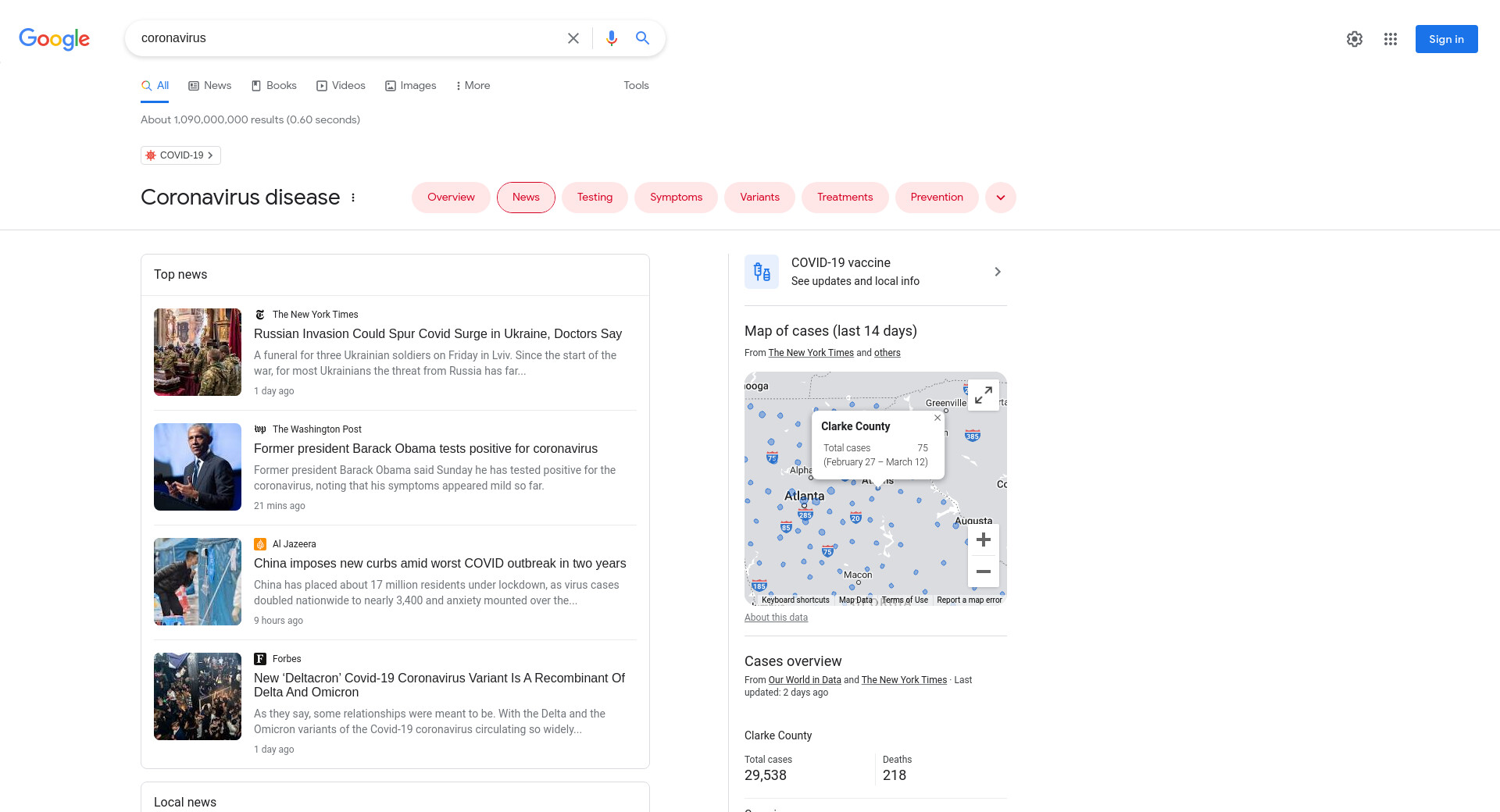Clear the search box text

(x=573, y=38)
